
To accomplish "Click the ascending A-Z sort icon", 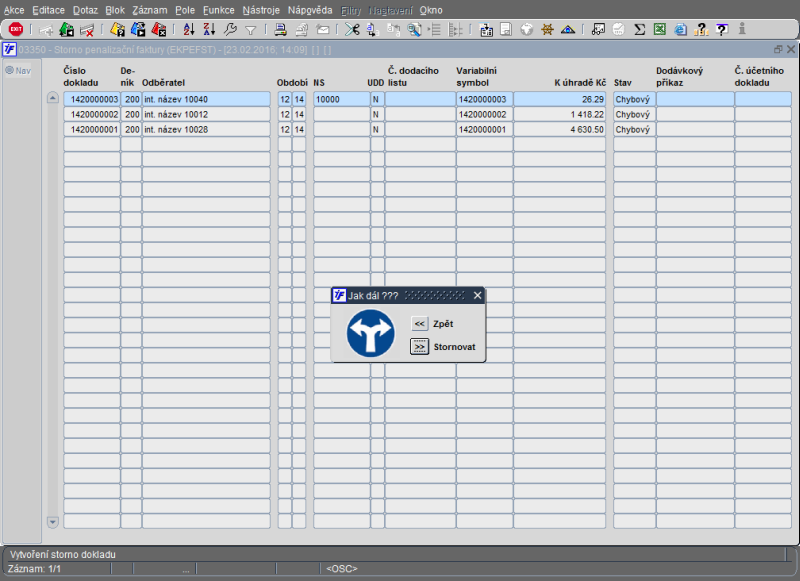I will point(190,29).
